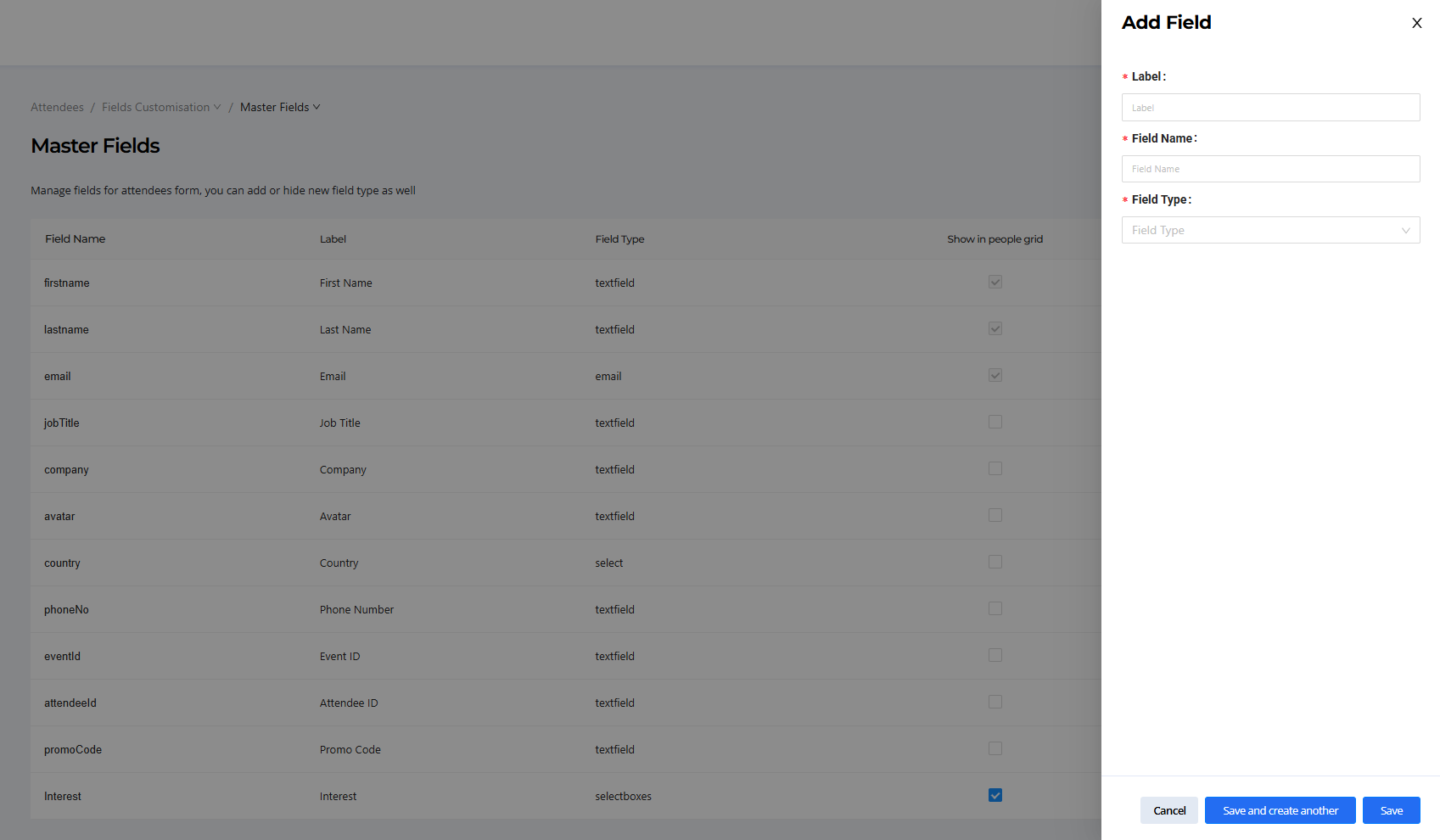Click the select type in country row
1440x840 pixels.
(608, 563)
